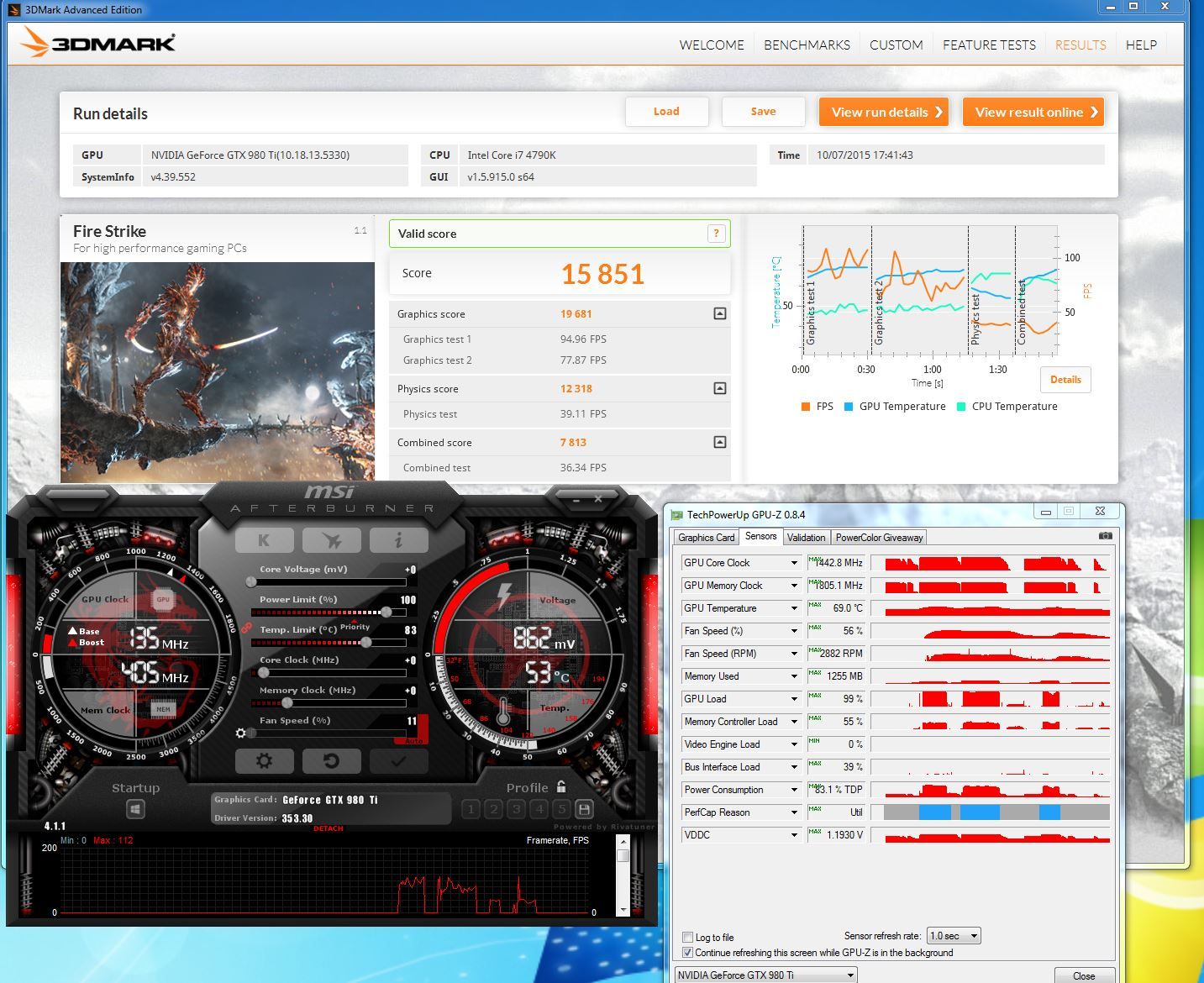1204x983 pixels.
Task: Collapse the Graphics score section
Action: click(720, 313)
